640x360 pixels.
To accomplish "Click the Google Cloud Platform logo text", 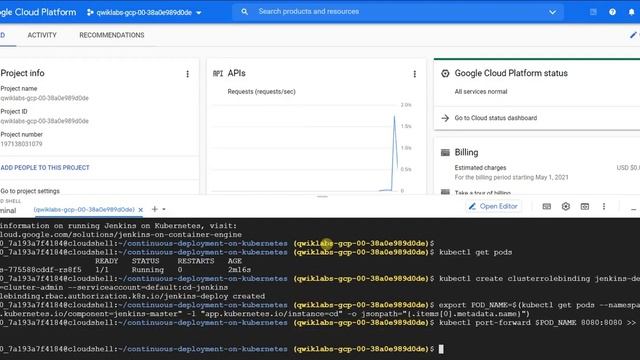I will coord(38,12).
